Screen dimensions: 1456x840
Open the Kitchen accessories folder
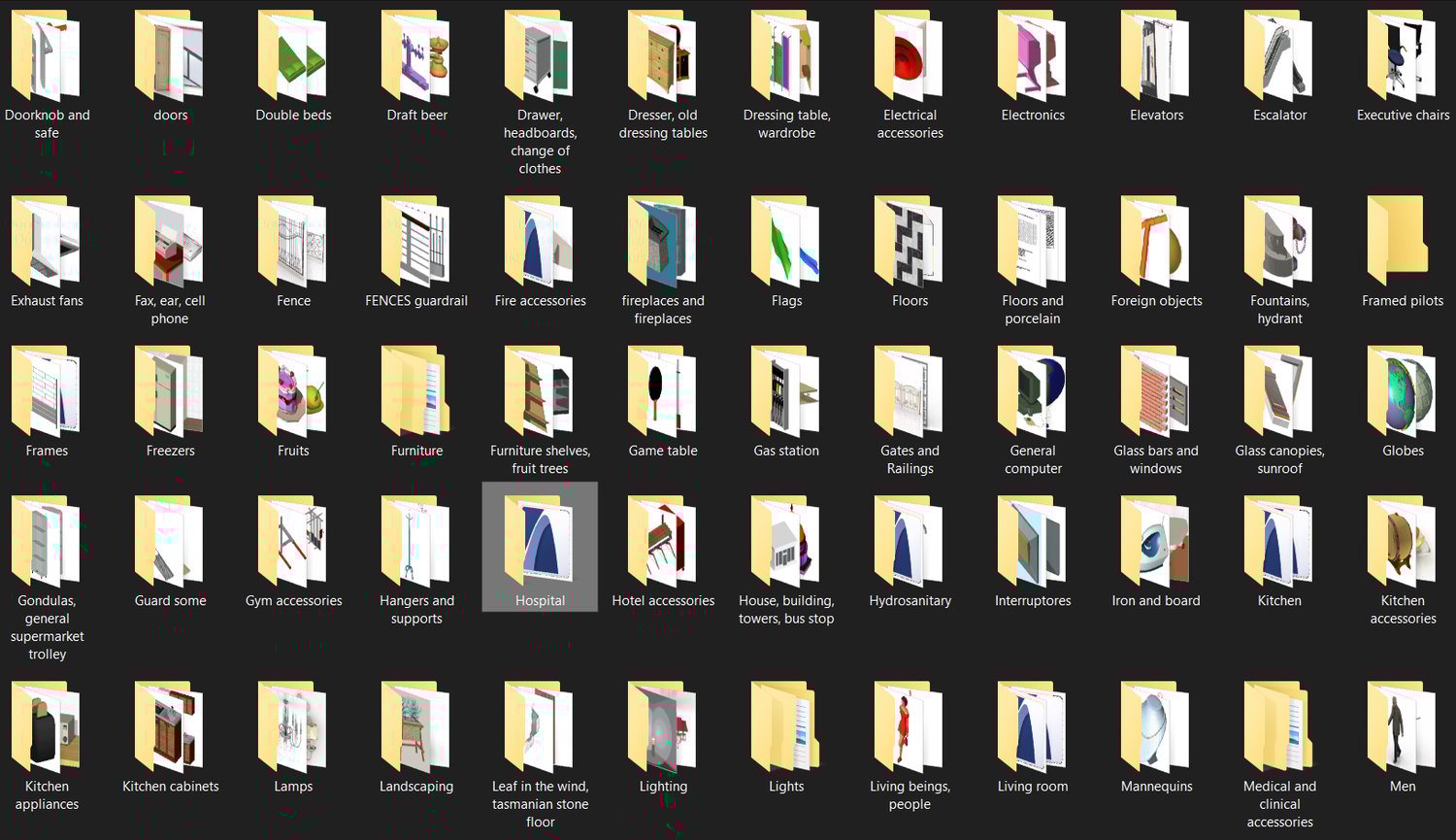(x=1403, y=541)
